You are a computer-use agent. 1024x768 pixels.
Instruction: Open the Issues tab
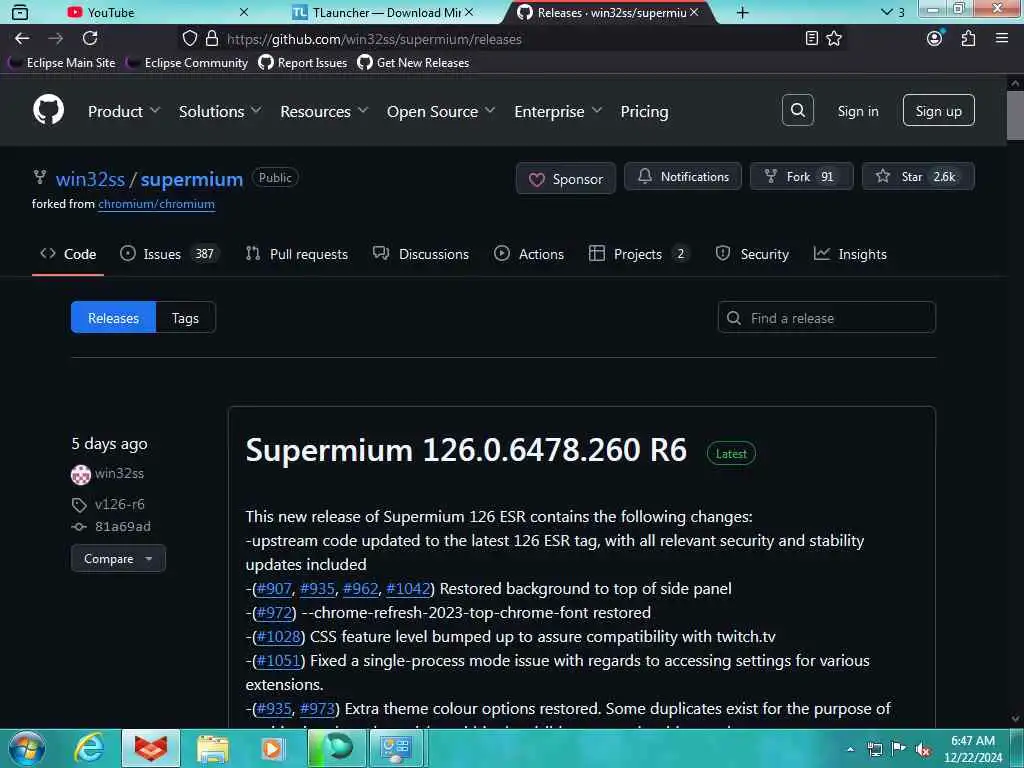[x=169, y=254]
